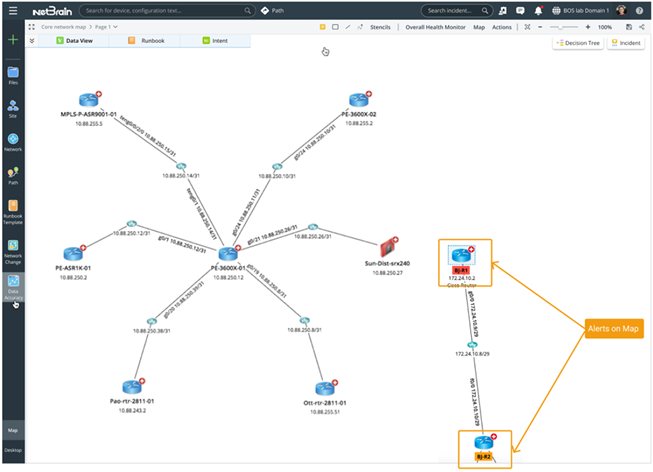The height and width of the screenshot is (472, 653).
Task: Select the BJ-R2 router icon
Action: pos(484,442)
